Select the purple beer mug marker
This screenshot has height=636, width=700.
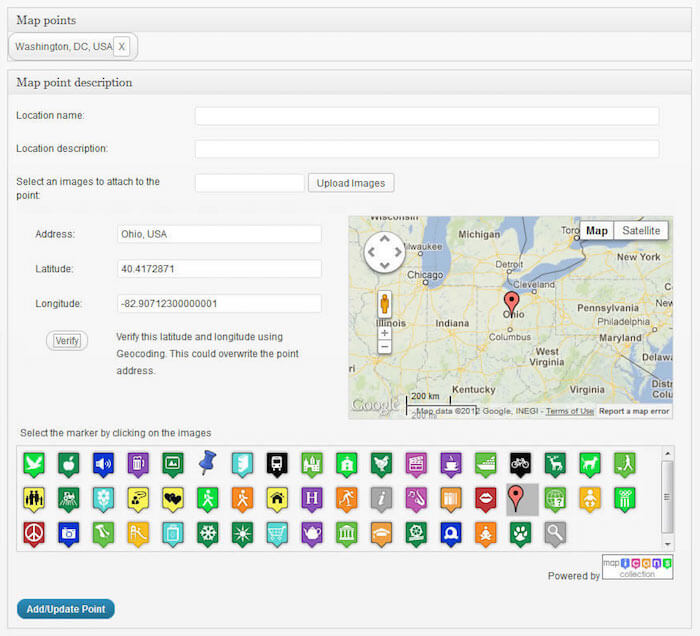point(138,464)
